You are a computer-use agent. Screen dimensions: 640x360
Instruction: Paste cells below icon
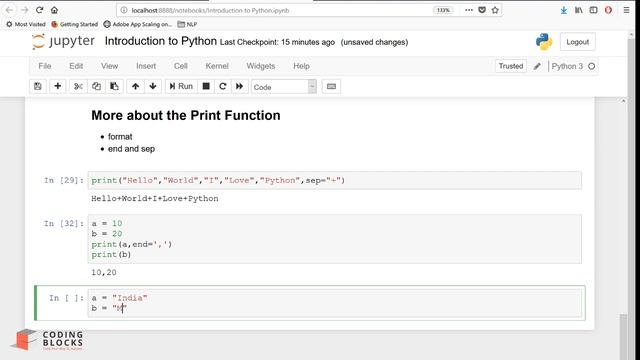114,87
